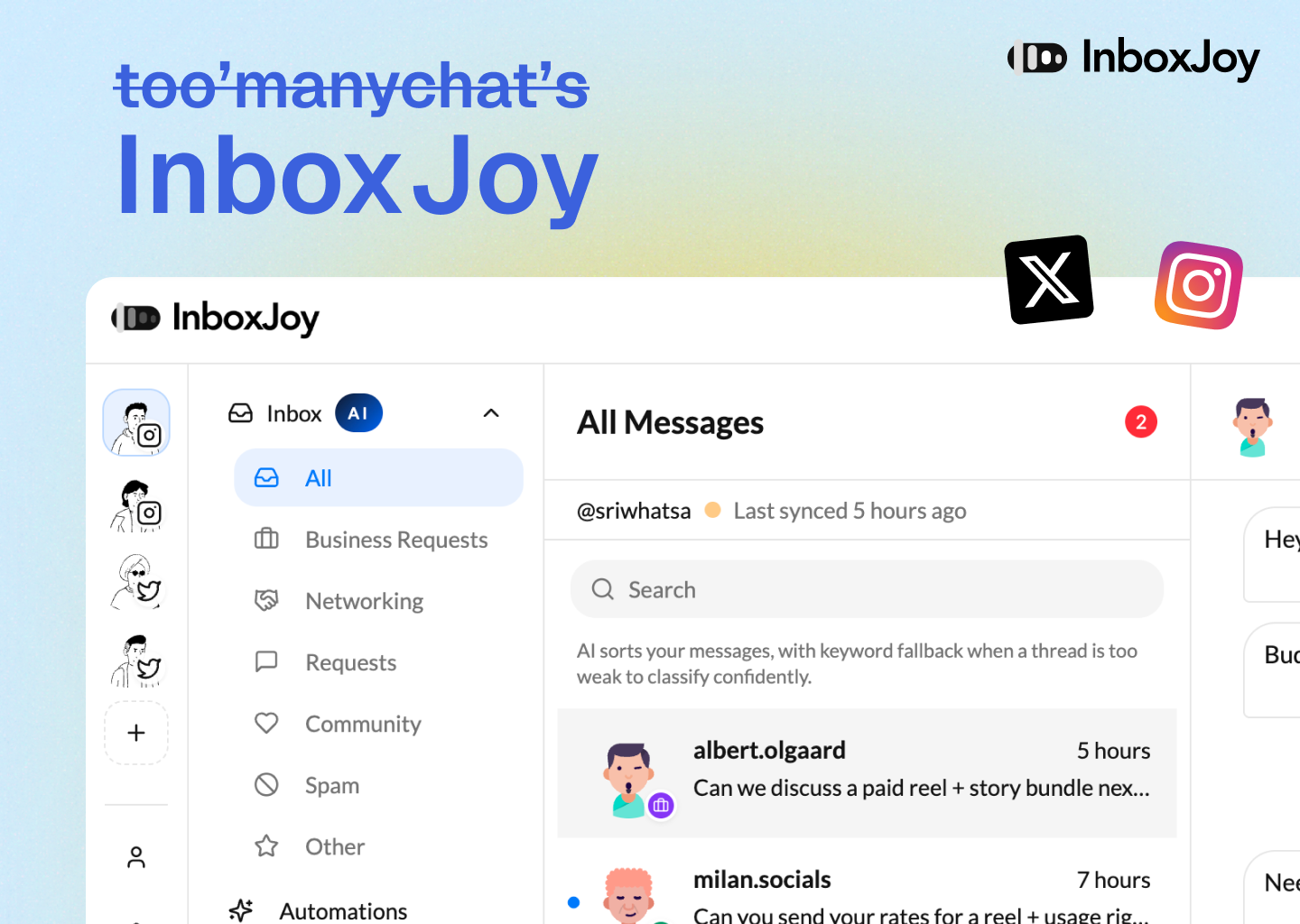Viewport: 1300px width, 924px height.
Task: Click albert.olgaard's avatar picture
Action: (x=629, y=780)
